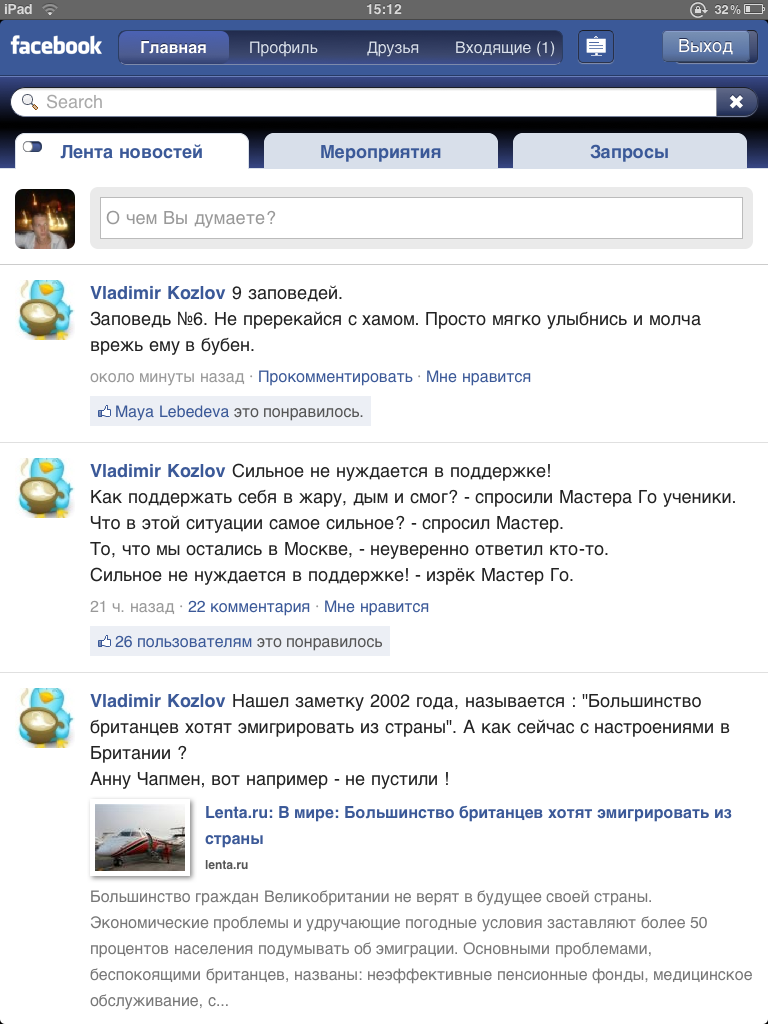Click the Search input field
Viewport: 768px width, 1024px height.
pyautogui.click(x=379, y=102)
